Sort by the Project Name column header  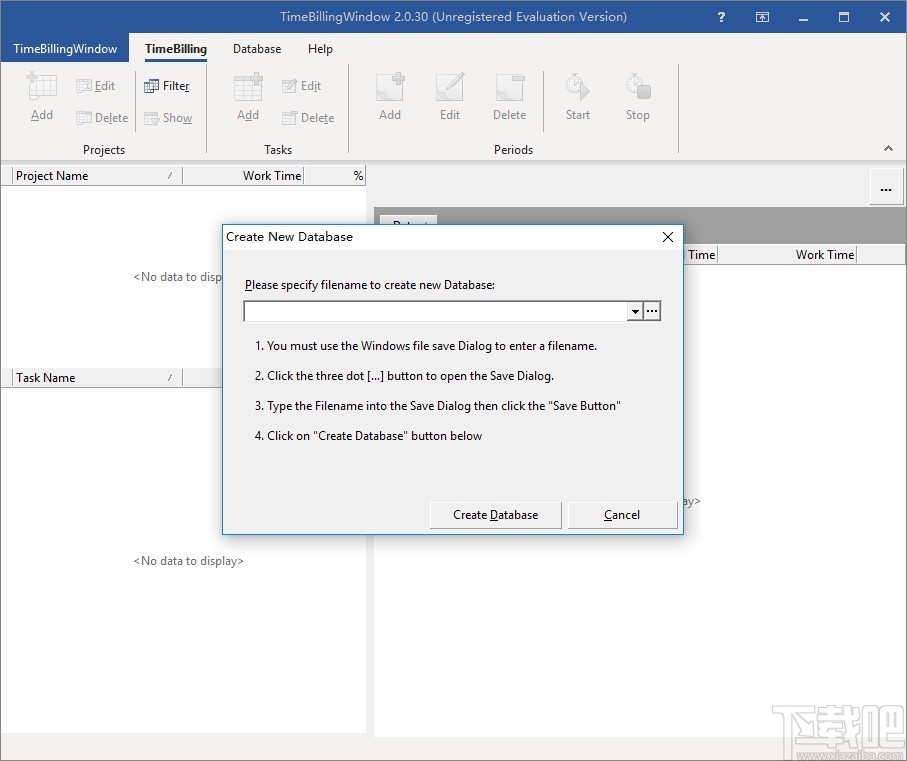pos(92,176)
